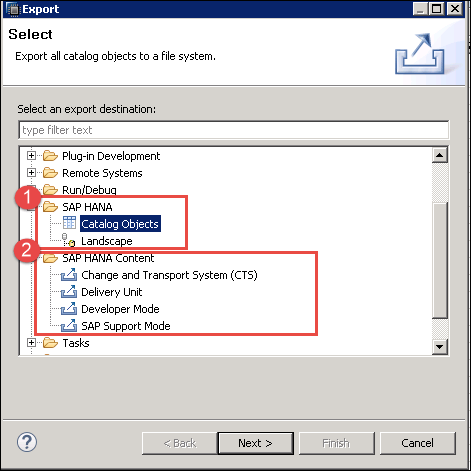Click the Developer Mode export icon
This screenshot has width=471, height=471.
point(69,309)
